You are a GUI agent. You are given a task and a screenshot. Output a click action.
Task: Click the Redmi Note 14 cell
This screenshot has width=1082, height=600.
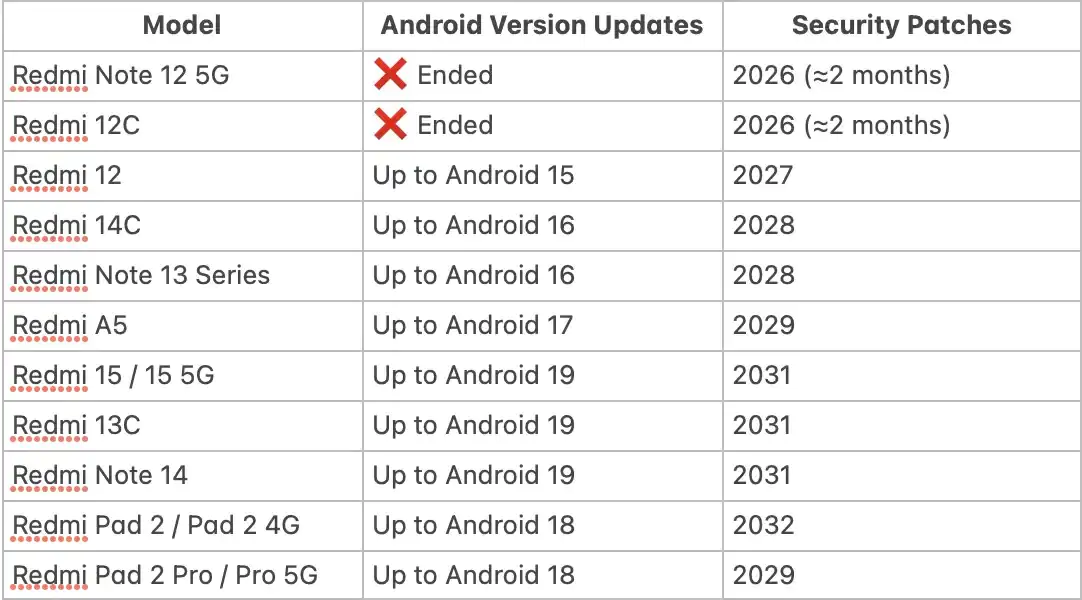click(100, 475)
